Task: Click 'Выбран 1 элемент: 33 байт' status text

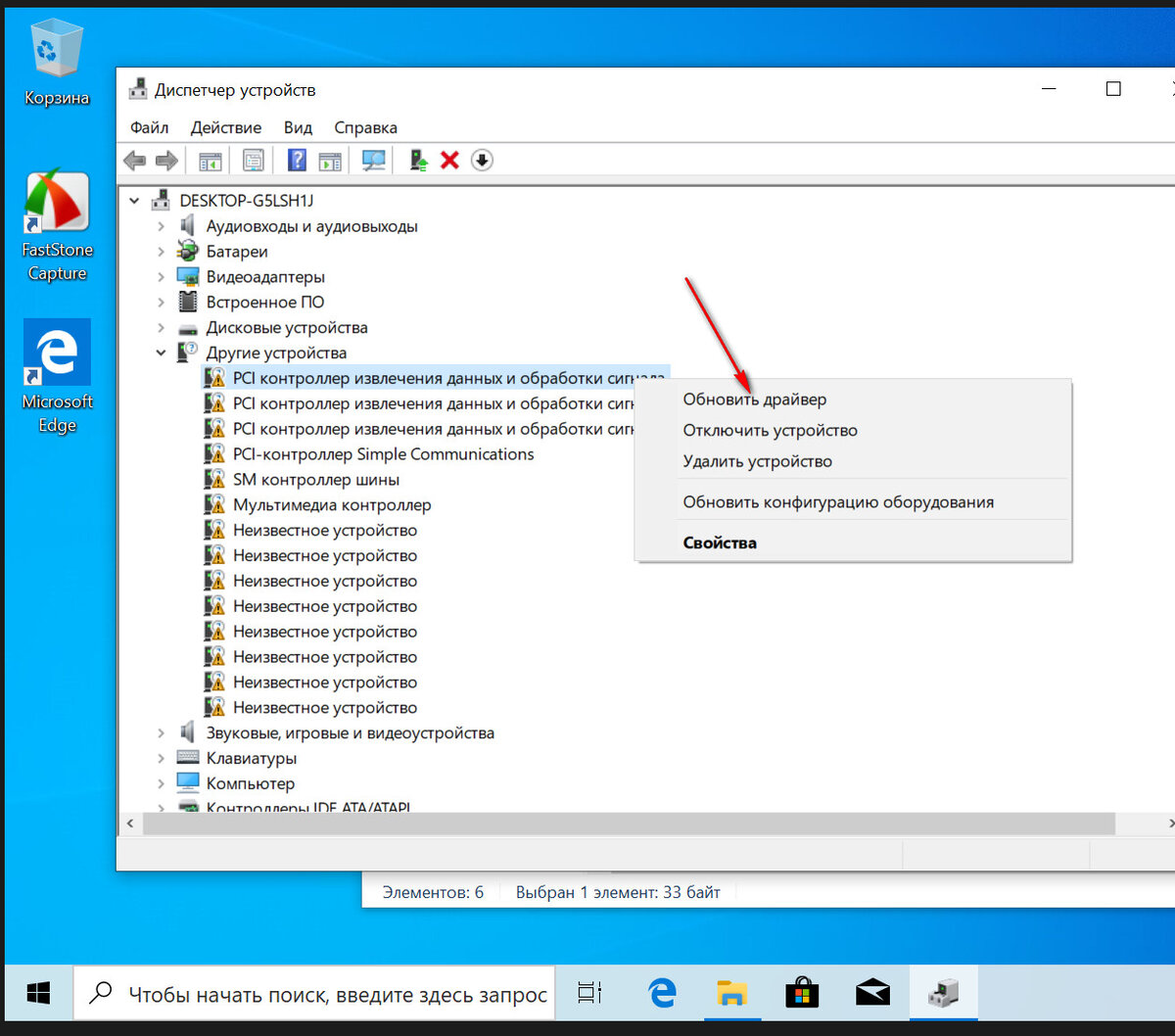Action: point(618,892)
